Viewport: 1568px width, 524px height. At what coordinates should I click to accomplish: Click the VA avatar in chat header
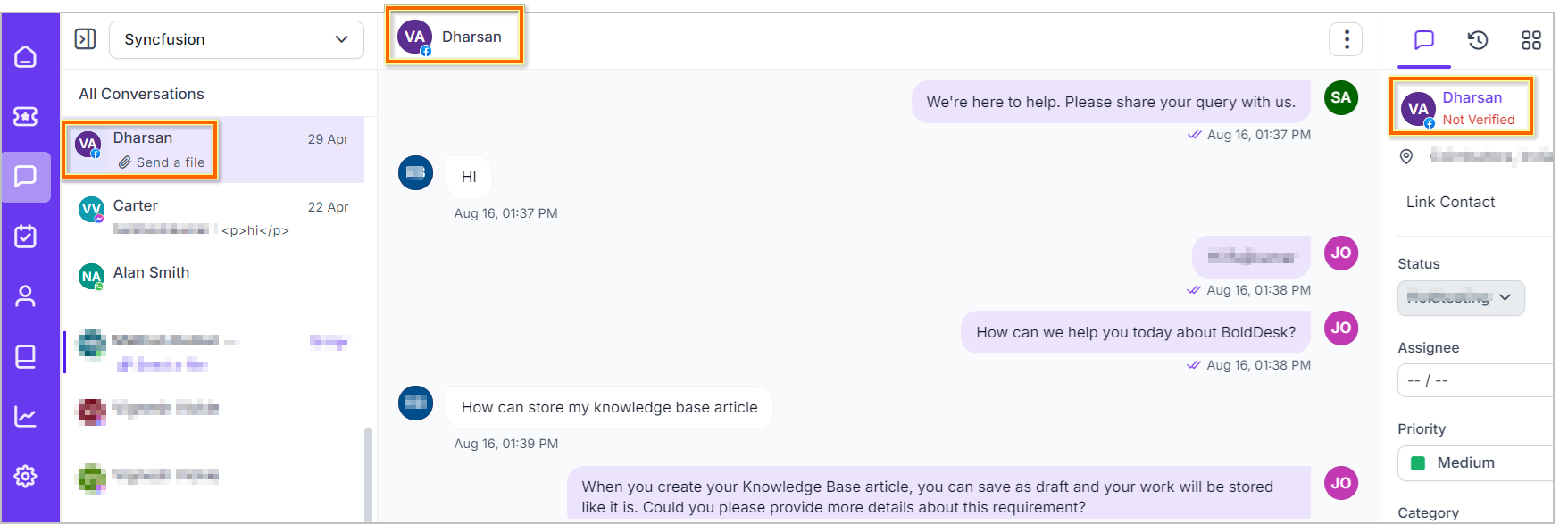(x=414, y=37)
